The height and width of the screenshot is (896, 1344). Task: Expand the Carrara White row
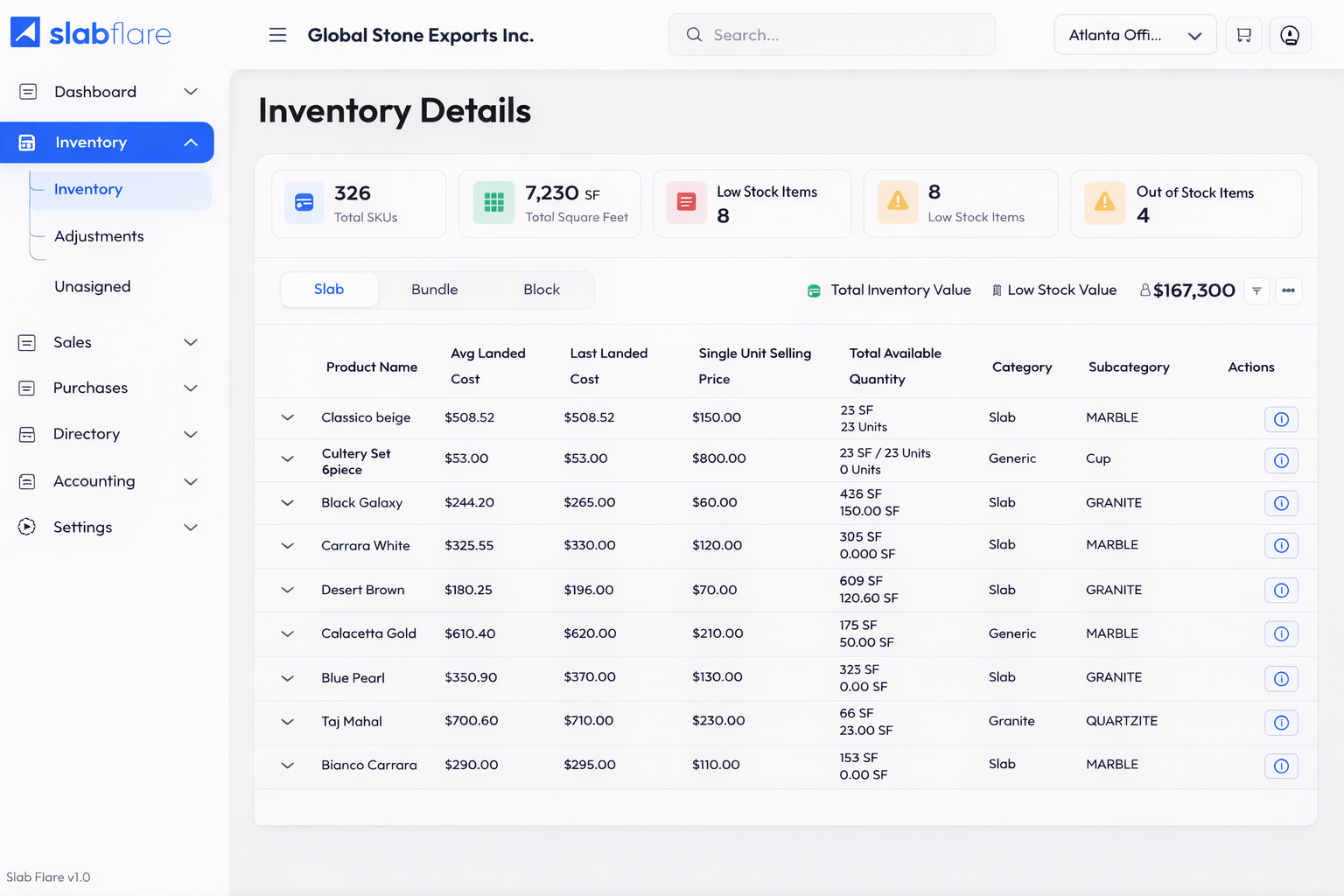287,546
